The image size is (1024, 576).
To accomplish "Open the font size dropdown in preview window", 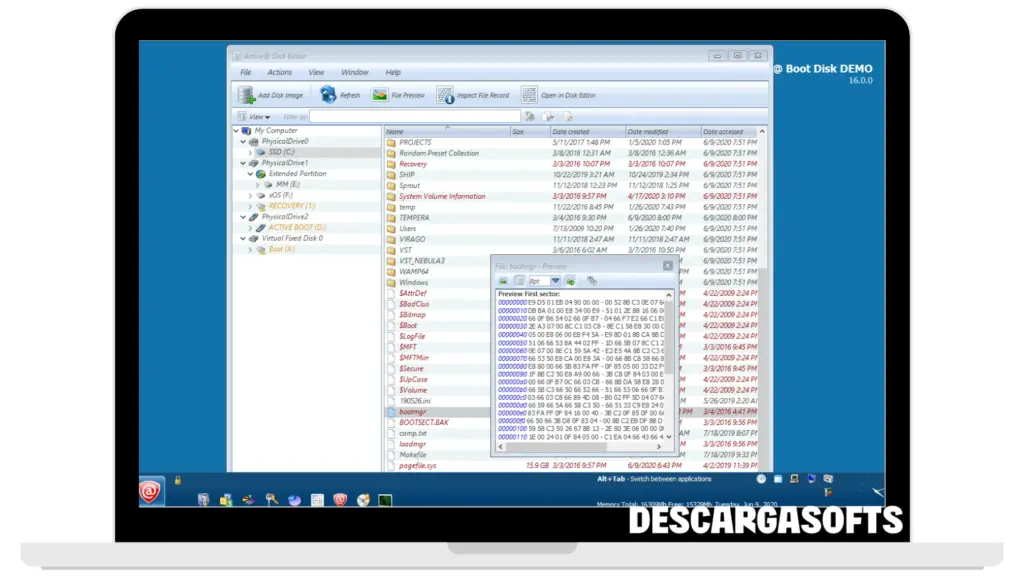I will tap(555, 281).
